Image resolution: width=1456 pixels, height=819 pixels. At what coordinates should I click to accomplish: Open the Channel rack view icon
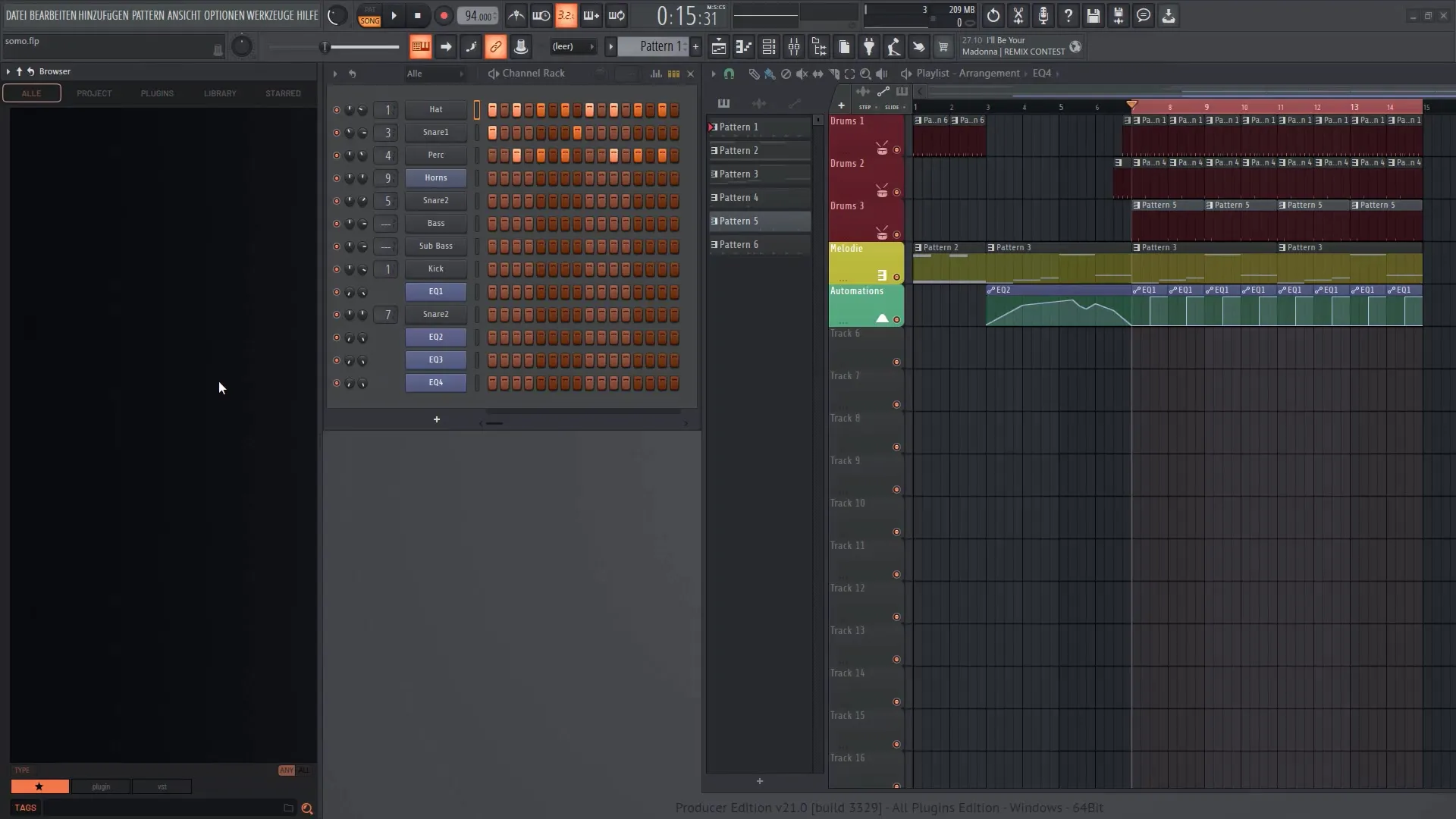pyautogui.click(x=768, y=47)
